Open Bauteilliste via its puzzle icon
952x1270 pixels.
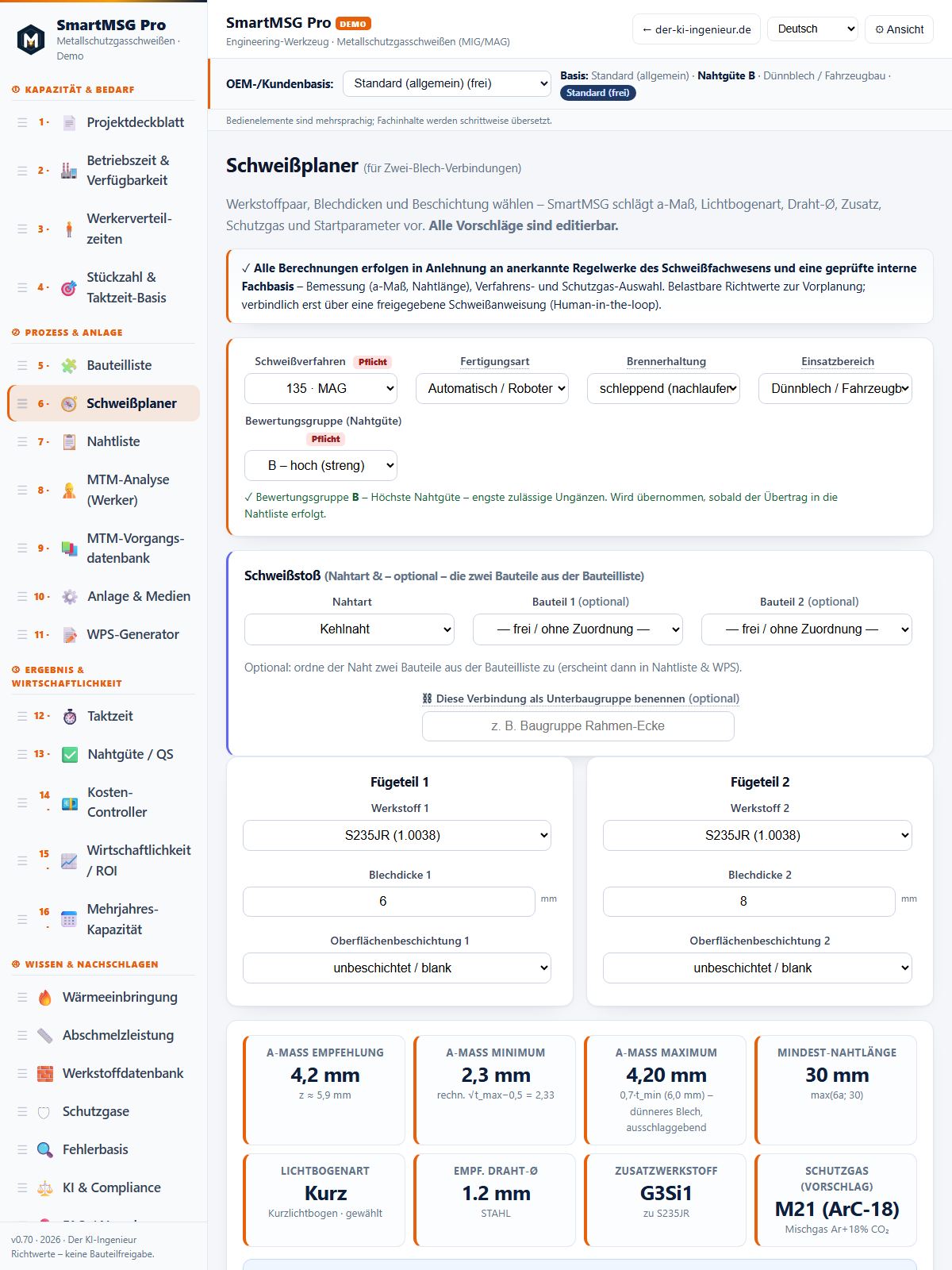point(70,365)
